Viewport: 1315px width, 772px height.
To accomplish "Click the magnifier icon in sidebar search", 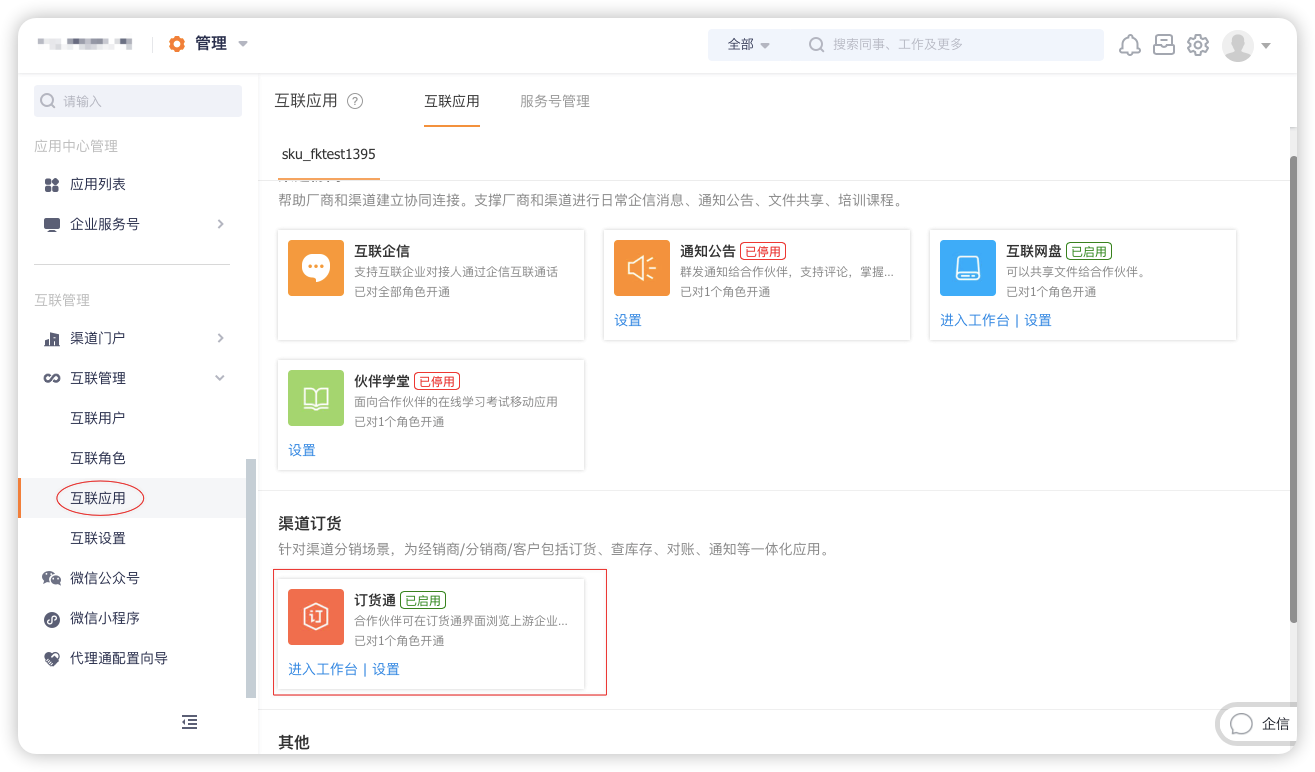I will click(48, 101).
